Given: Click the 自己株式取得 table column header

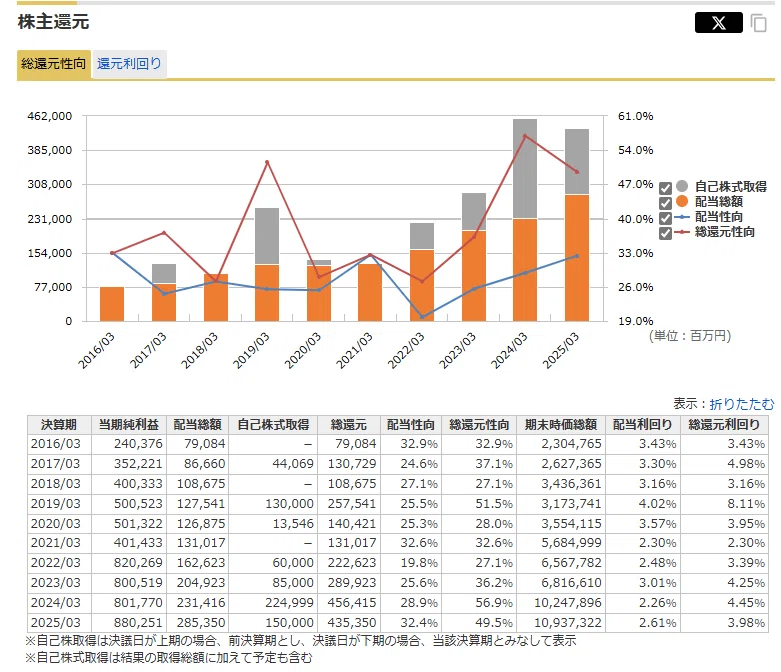Looking at the screenshot, I should pos(273,425).
